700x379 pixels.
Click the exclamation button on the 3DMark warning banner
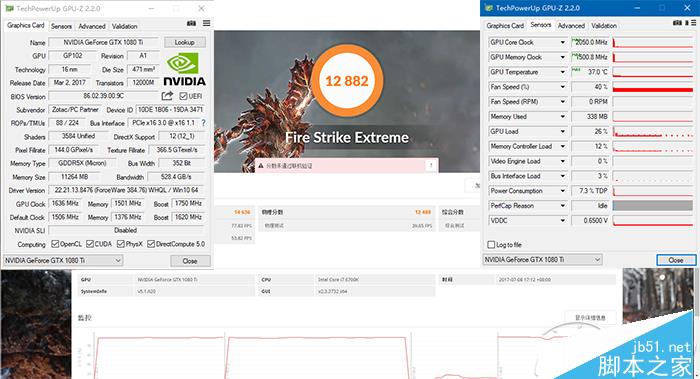click(x=431, y=166)
